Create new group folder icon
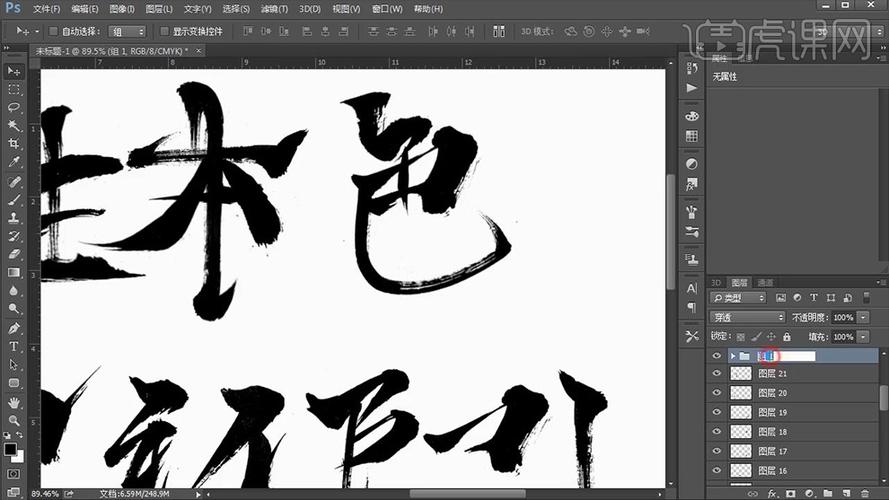The image size is (889, 500). point(828,494)
